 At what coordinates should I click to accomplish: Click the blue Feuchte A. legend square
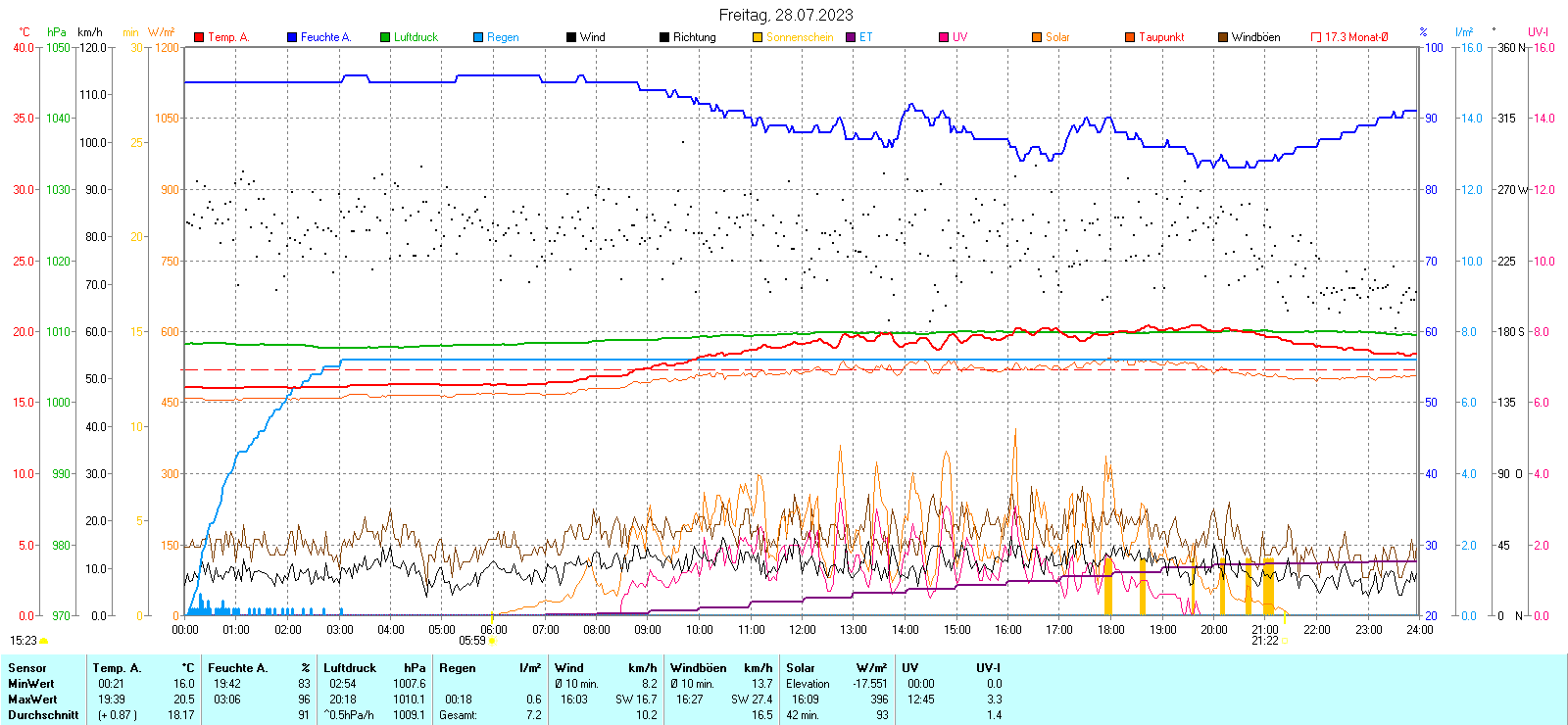292,37
